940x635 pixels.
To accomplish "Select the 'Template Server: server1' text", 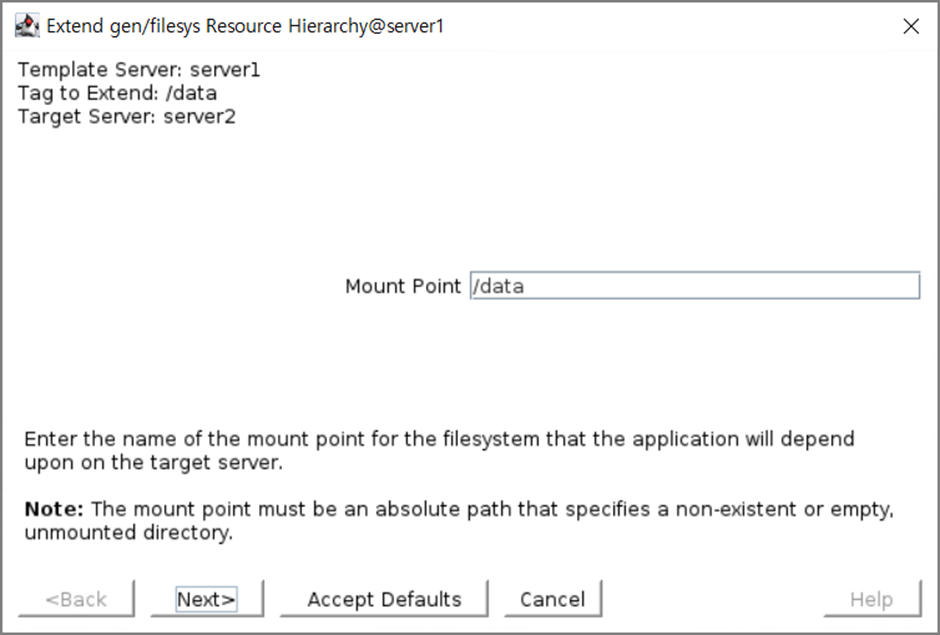I will (x=139, y=70).
